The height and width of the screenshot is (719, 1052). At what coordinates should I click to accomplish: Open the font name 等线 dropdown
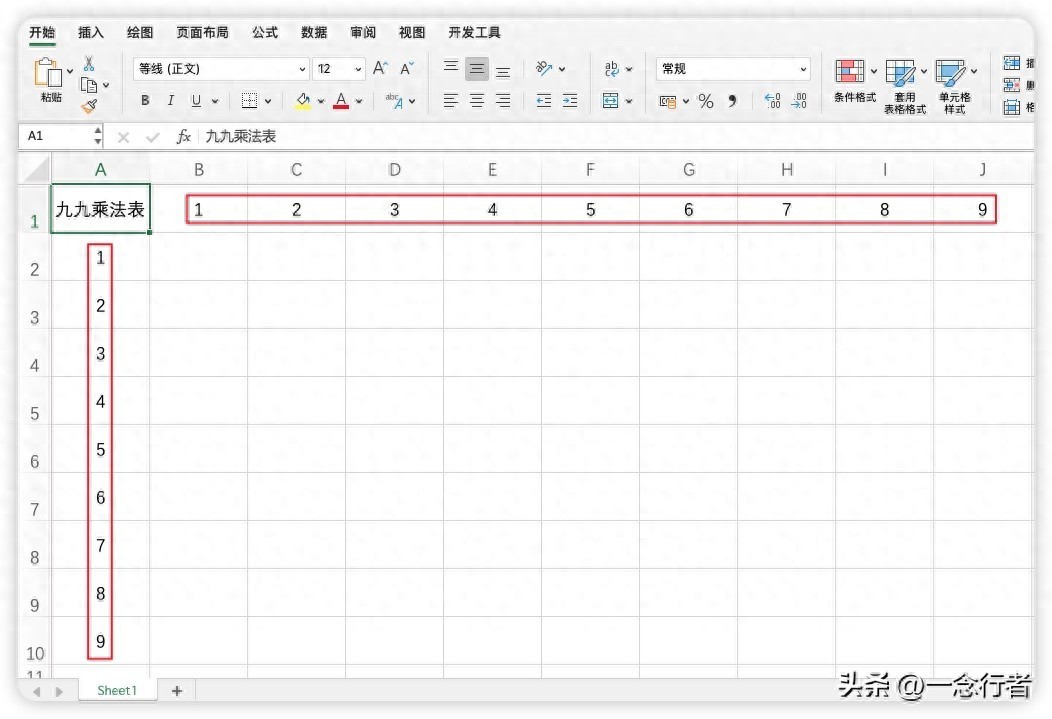pyautogui.click(x=302, y=70)
